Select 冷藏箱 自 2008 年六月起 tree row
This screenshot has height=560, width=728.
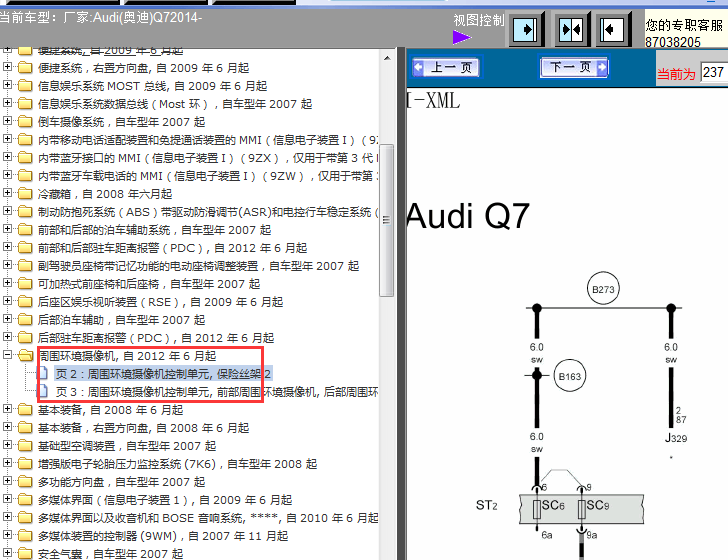pyautogui.click(x=105, y=194)
